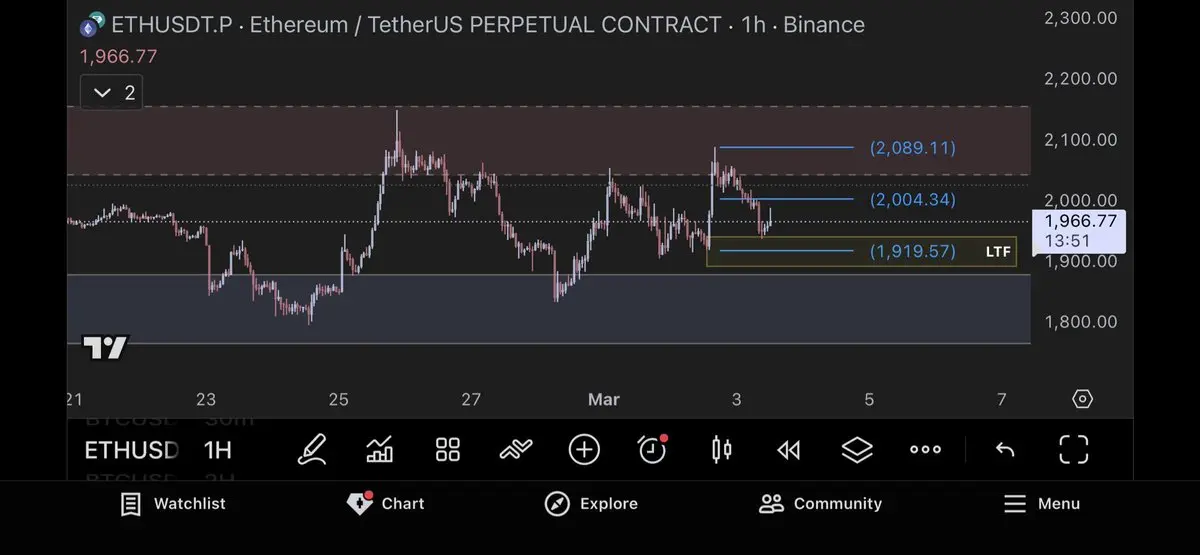Screen dimensions: 1200x555
Task: Start bar replay rewind icon
Action: [789, 450]
